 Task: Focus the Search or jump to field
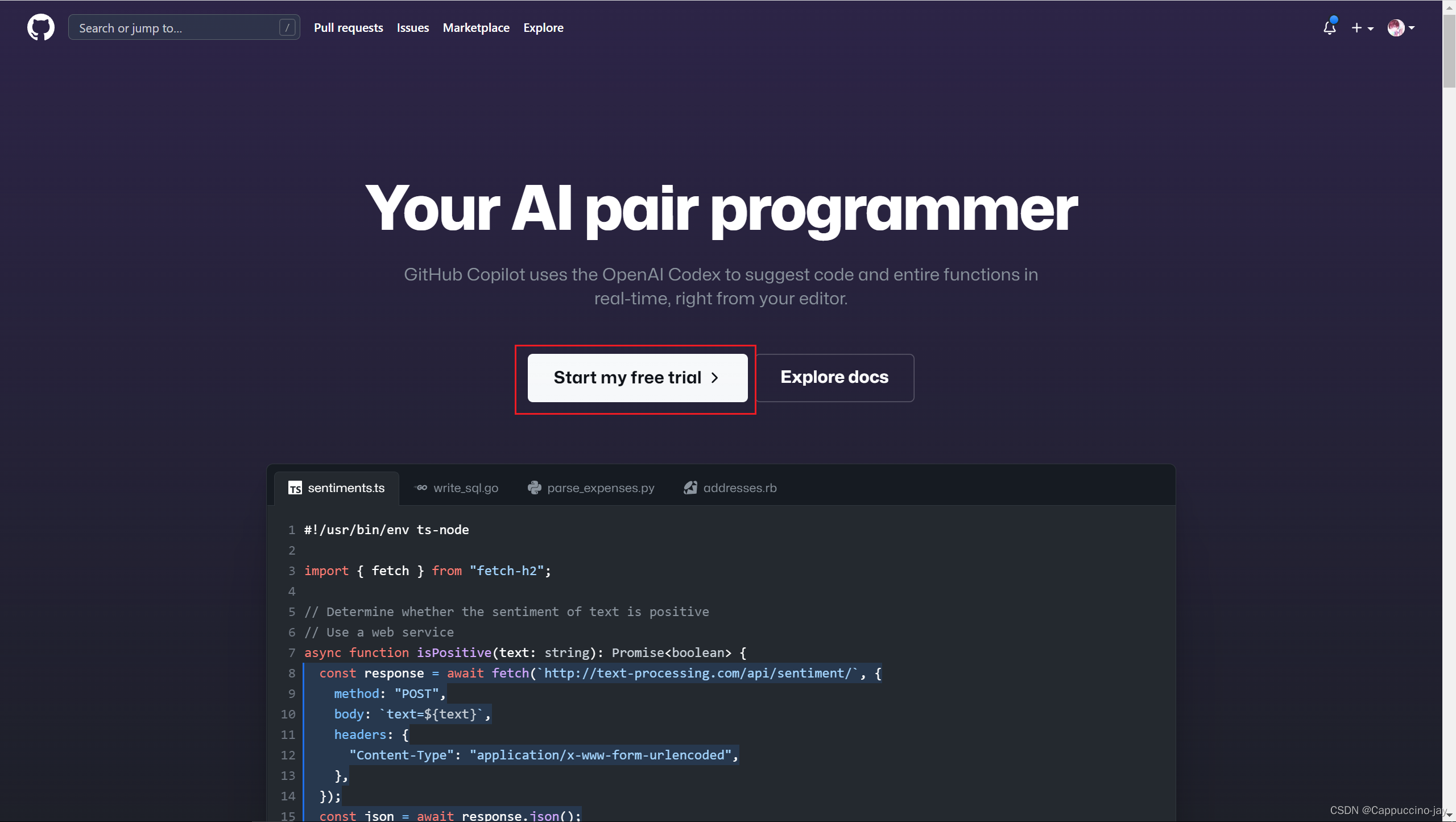click(x=184, y=27)
